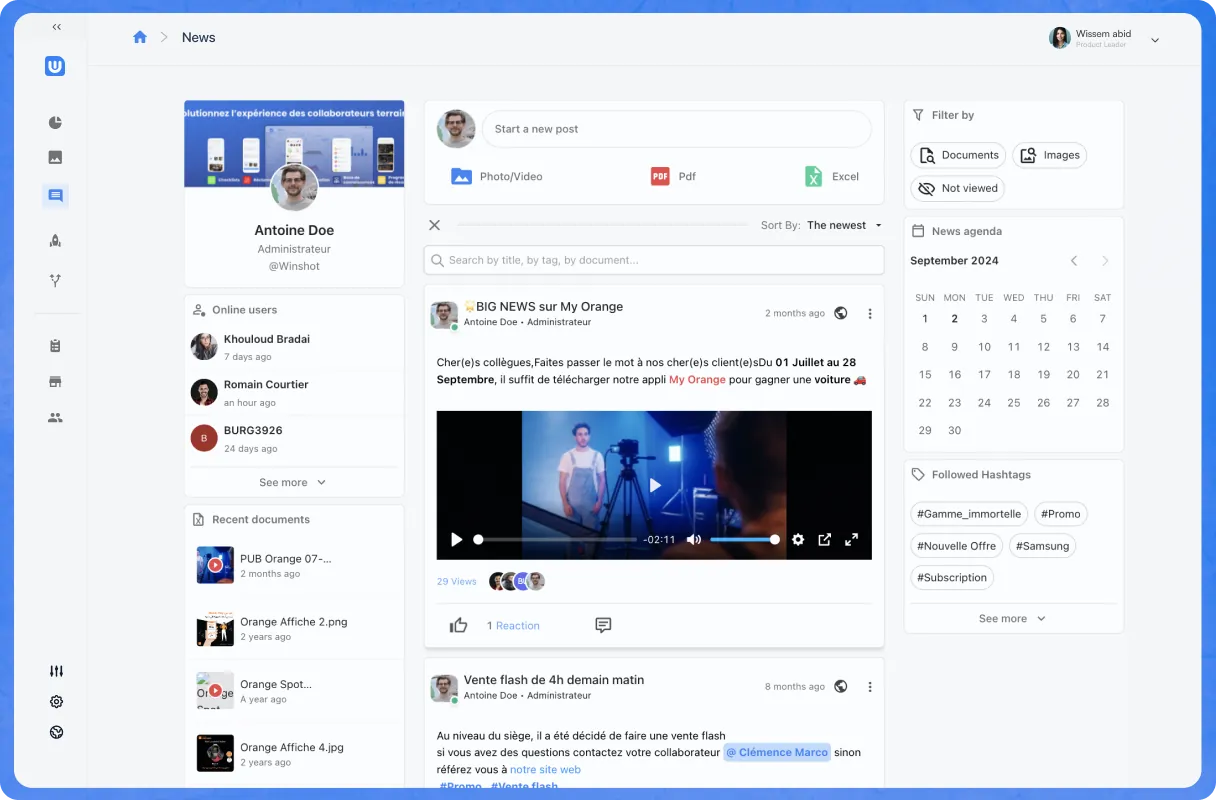Toggle the Images filter chip
This screenshot has height=800, width=1216.
1049,155
